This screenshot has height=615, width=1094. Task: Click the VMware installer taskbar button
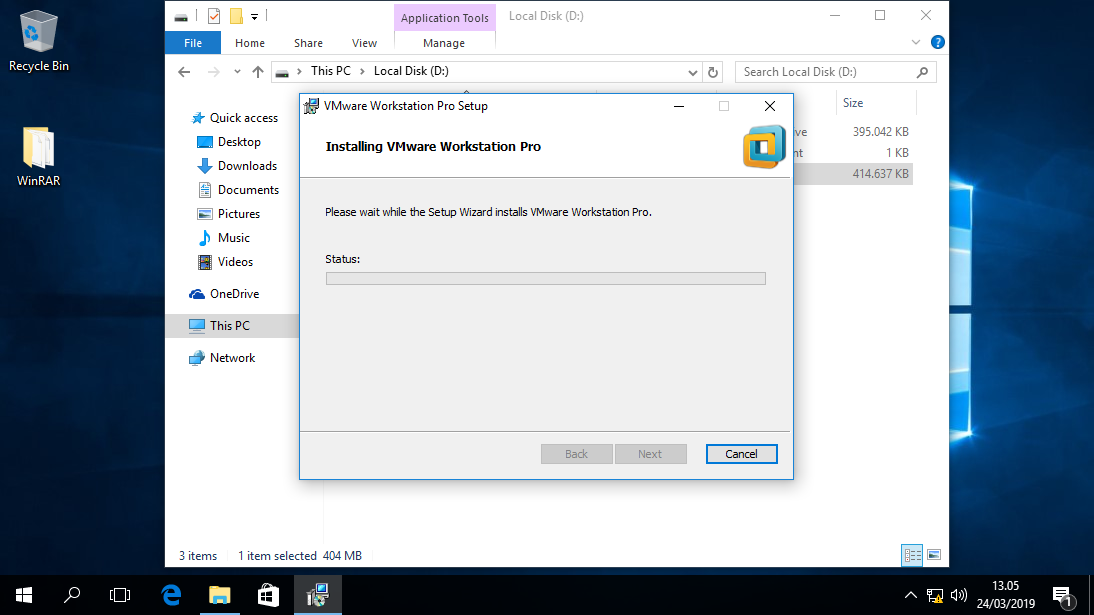317,595
